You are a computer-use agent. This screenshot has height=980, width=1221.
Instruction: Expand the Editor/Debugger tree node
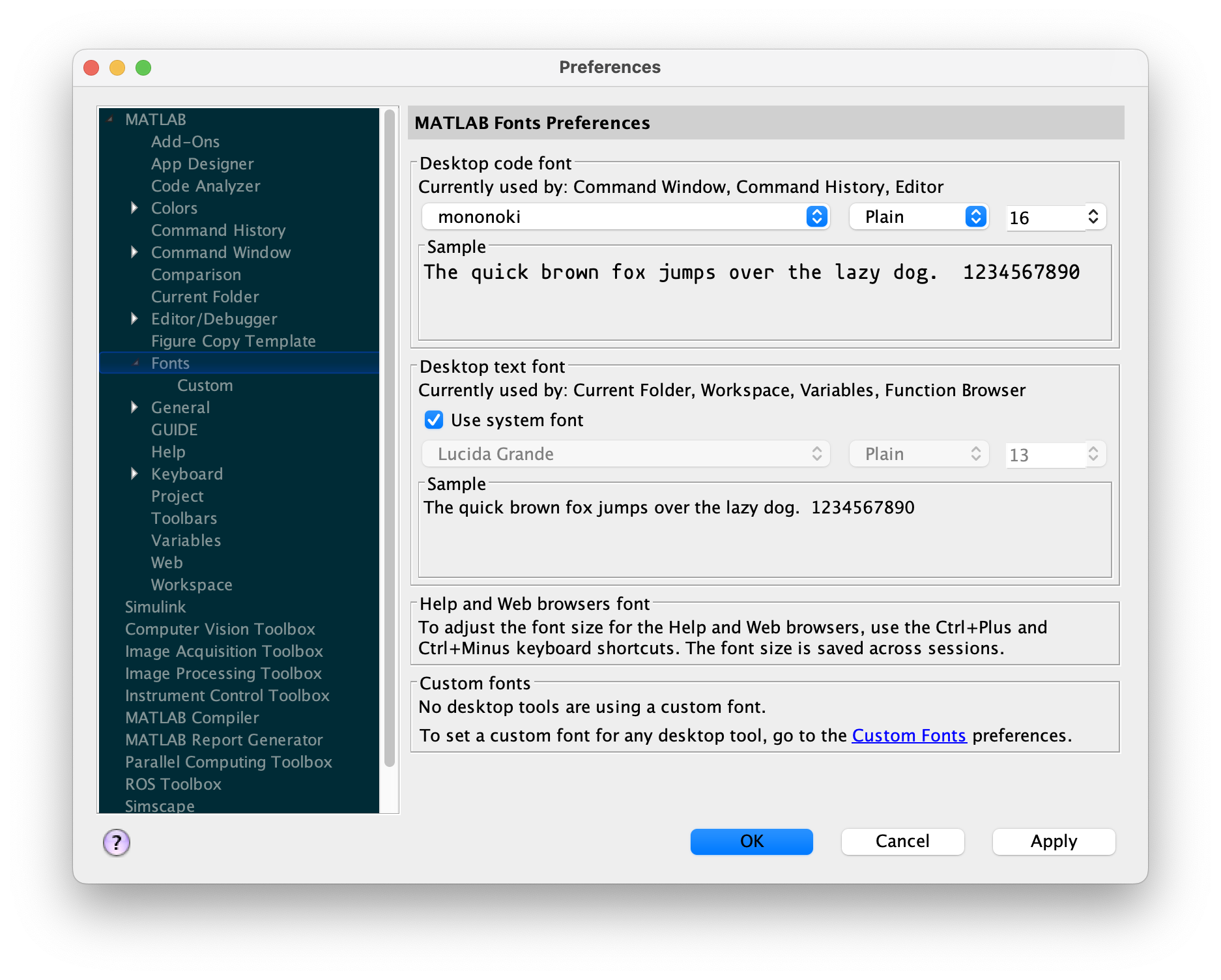tap(134, 319)
